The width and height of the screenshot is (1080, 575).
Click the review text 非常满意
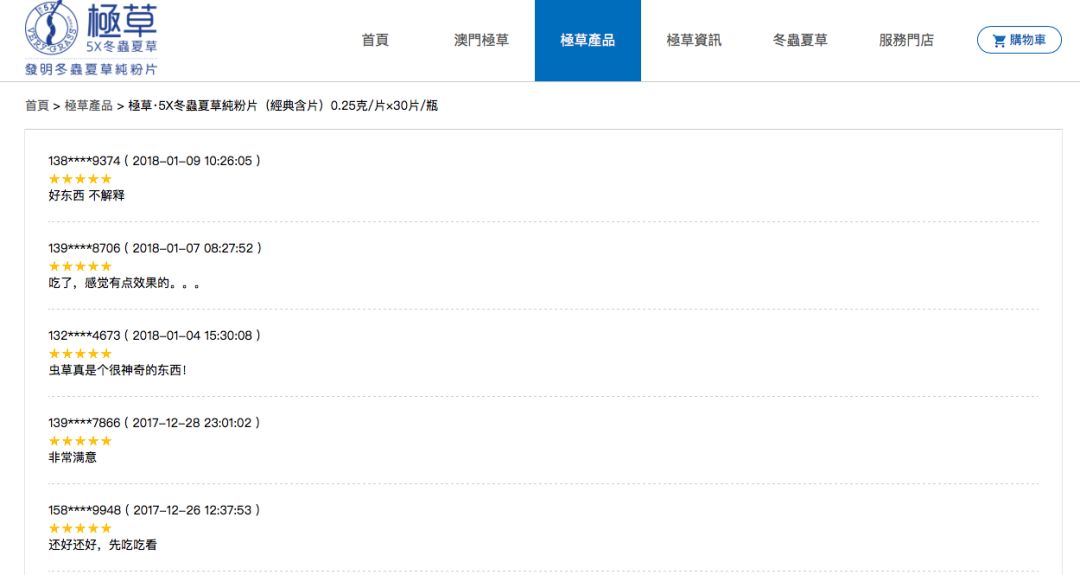[x=72, y=458]
